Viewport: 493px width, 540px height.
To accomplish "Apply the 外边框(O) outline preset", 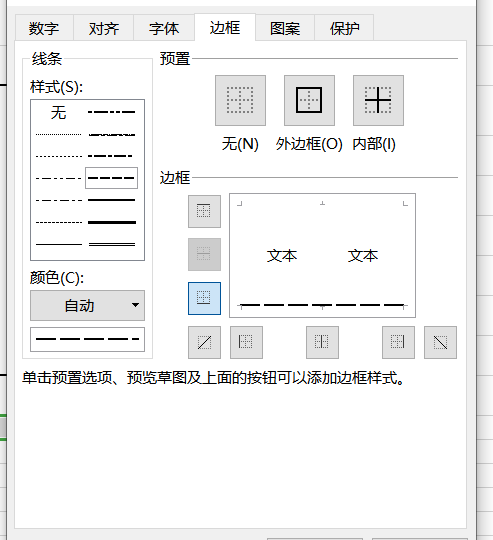I will pos(309,101).
